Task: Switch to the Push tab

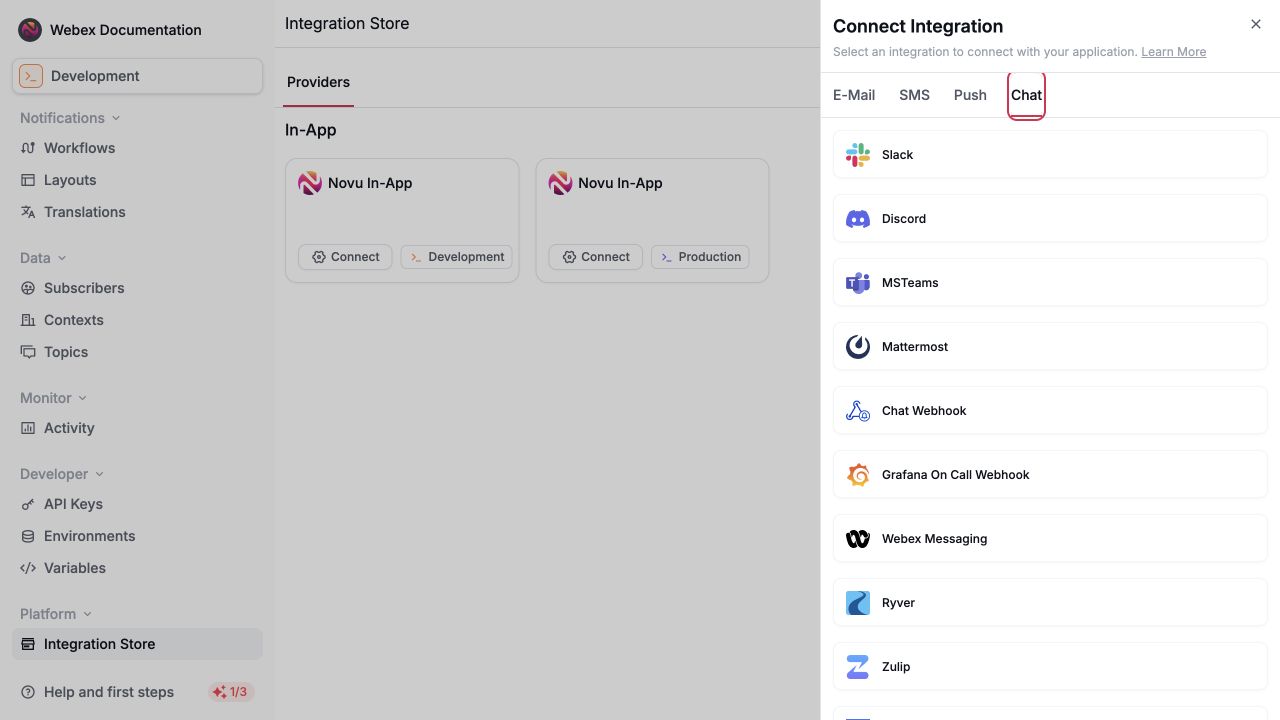Action: [970, 95]
